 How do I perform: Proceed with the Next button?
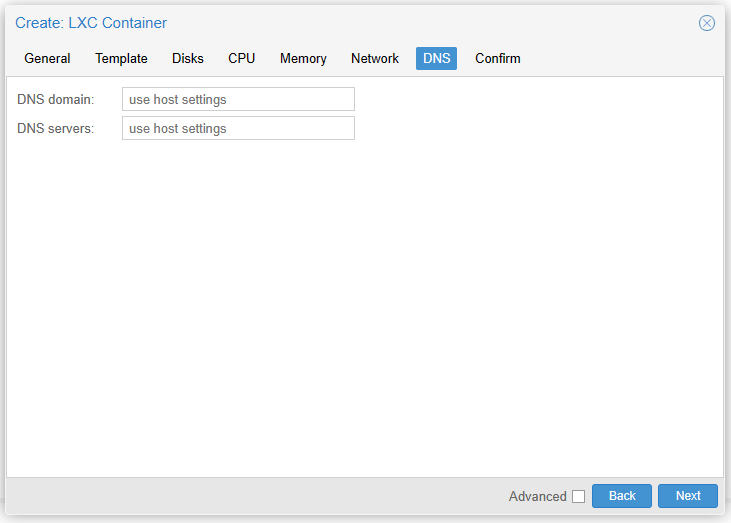coord(687,496)
